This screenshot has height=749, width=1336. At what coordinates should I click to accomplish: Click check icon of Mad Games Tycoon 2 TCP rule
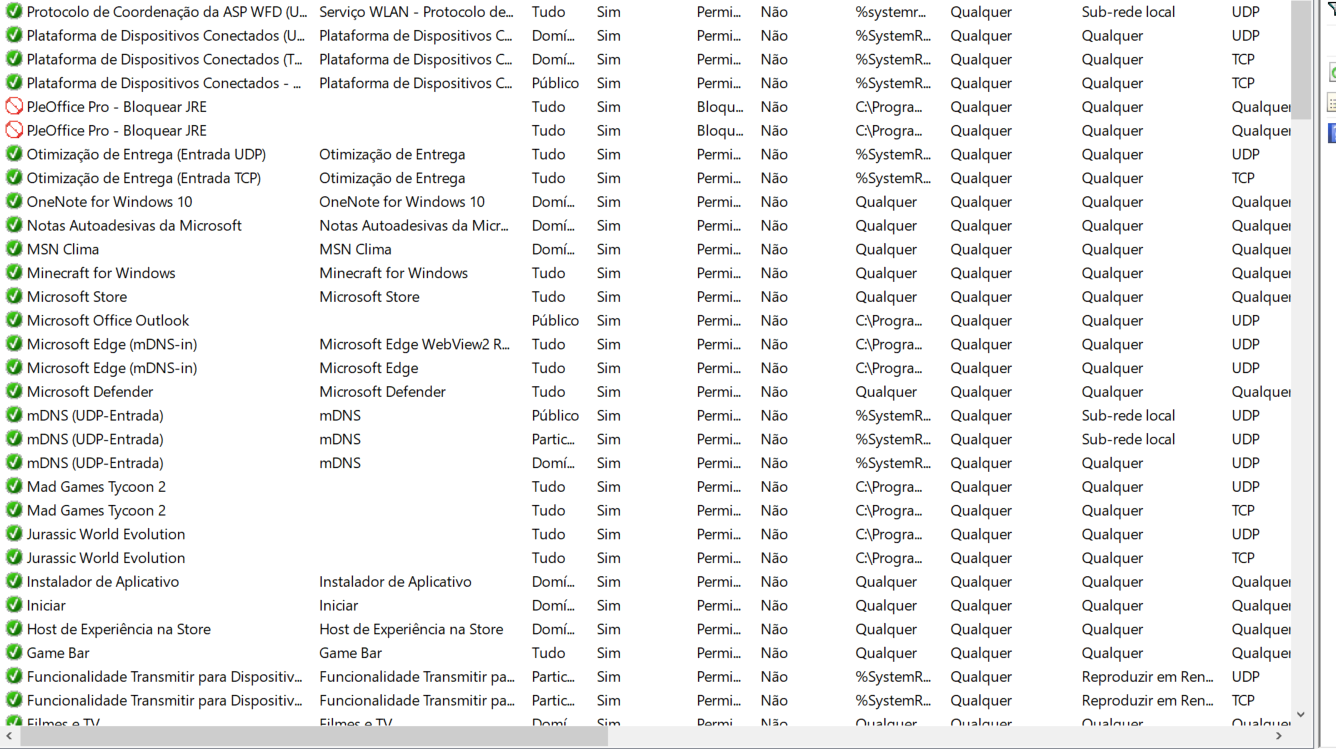coord(14,511)
